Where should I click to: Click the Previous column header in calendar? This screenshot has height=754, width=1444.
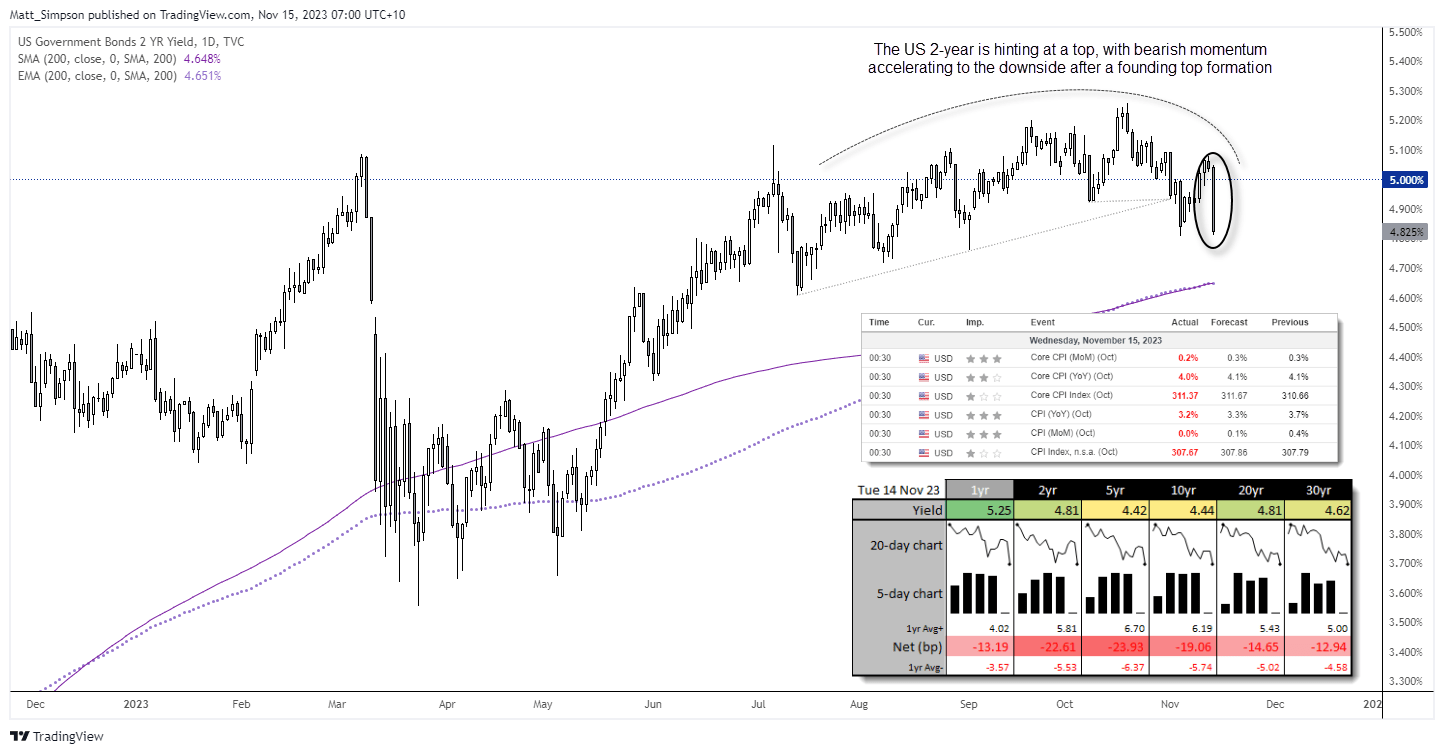1288,322
